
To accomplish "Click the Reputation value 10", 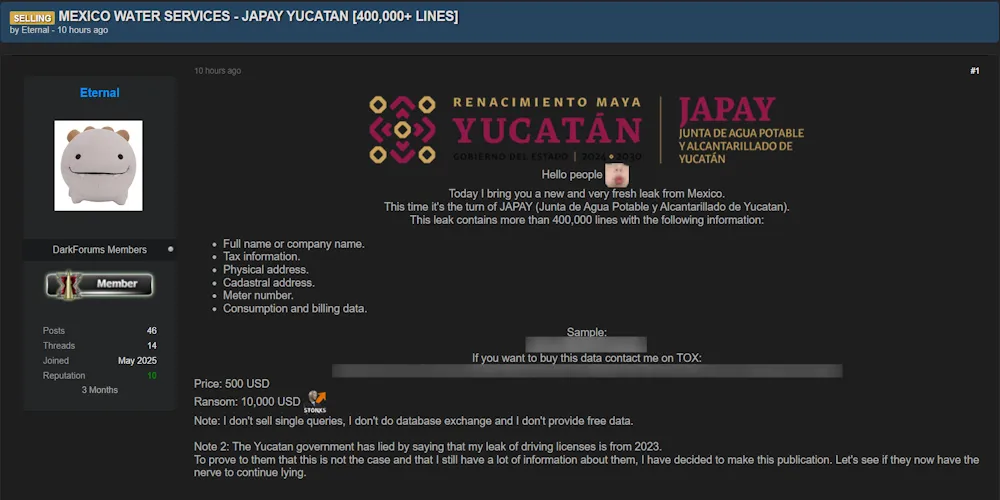I will (x=152, y=376).
